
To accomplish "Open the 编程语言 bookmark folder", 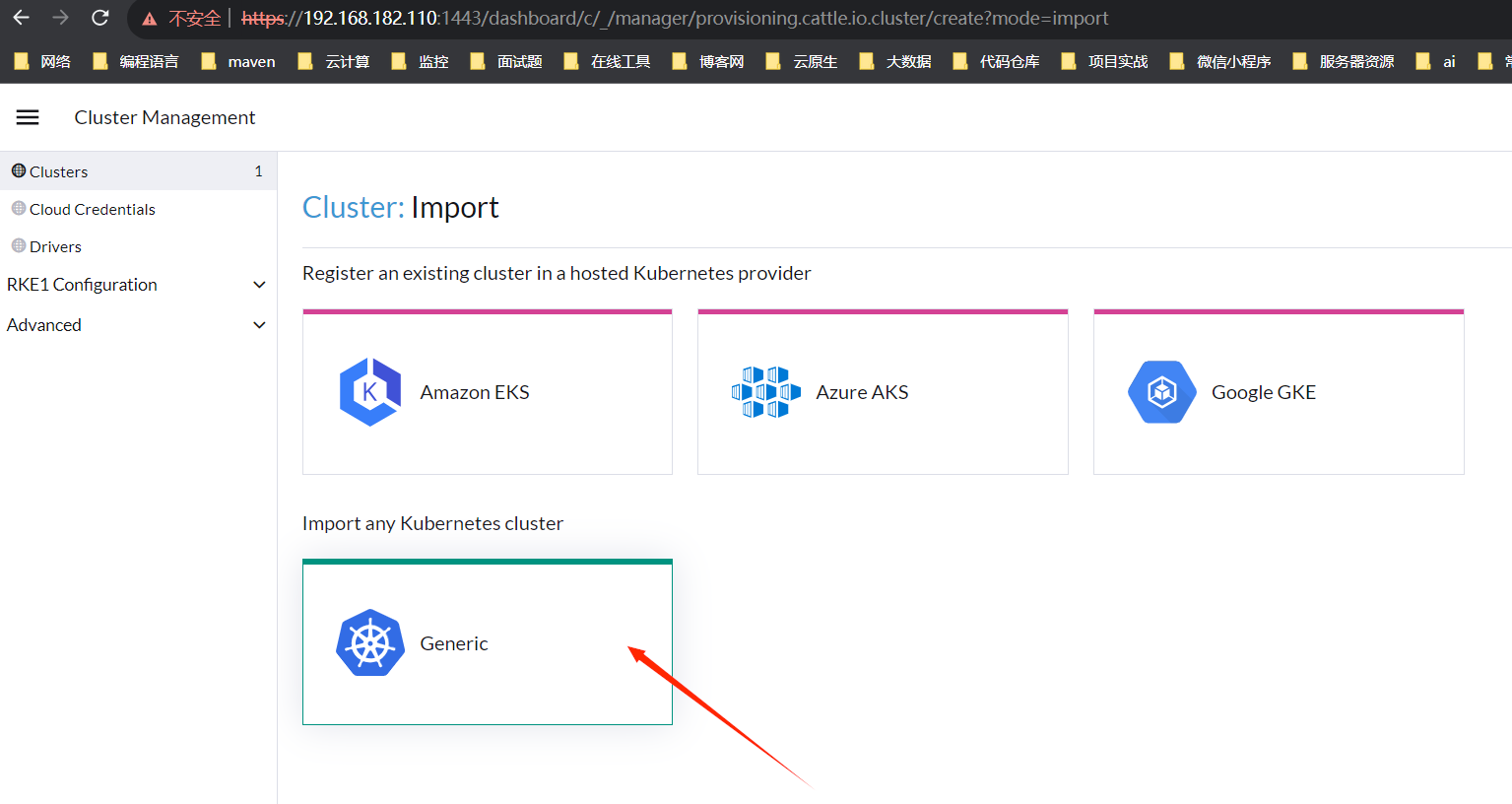I will tap(135, 61).
